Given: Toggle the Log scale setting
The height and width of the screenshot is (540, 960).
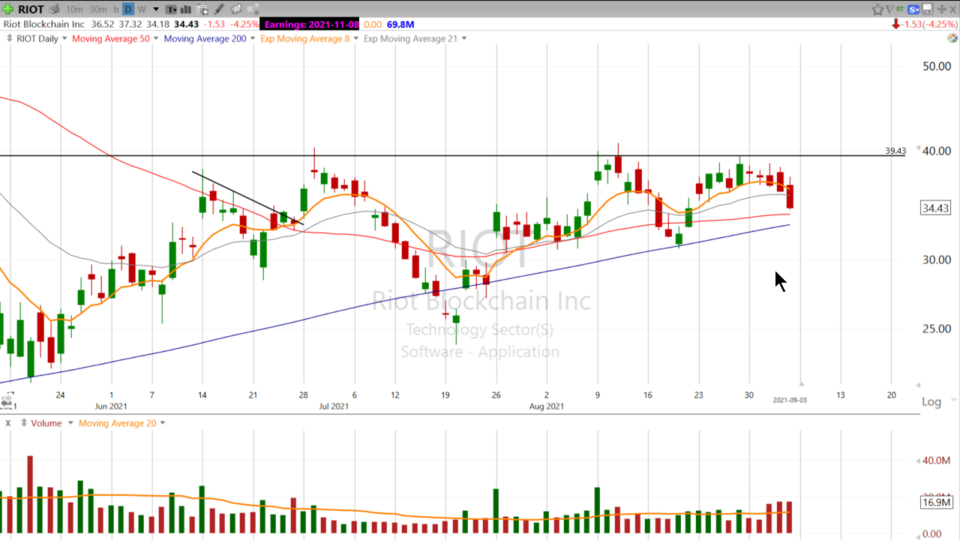Looking at the screenshot, I should click(931, 402).
